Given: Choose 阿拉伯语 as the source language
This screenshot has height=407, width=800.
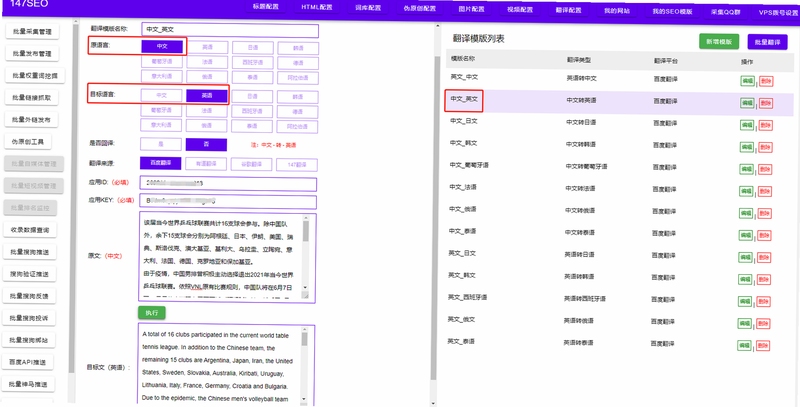Looking at the screenshot, I should pyautogui.click(x=298, y=78).
